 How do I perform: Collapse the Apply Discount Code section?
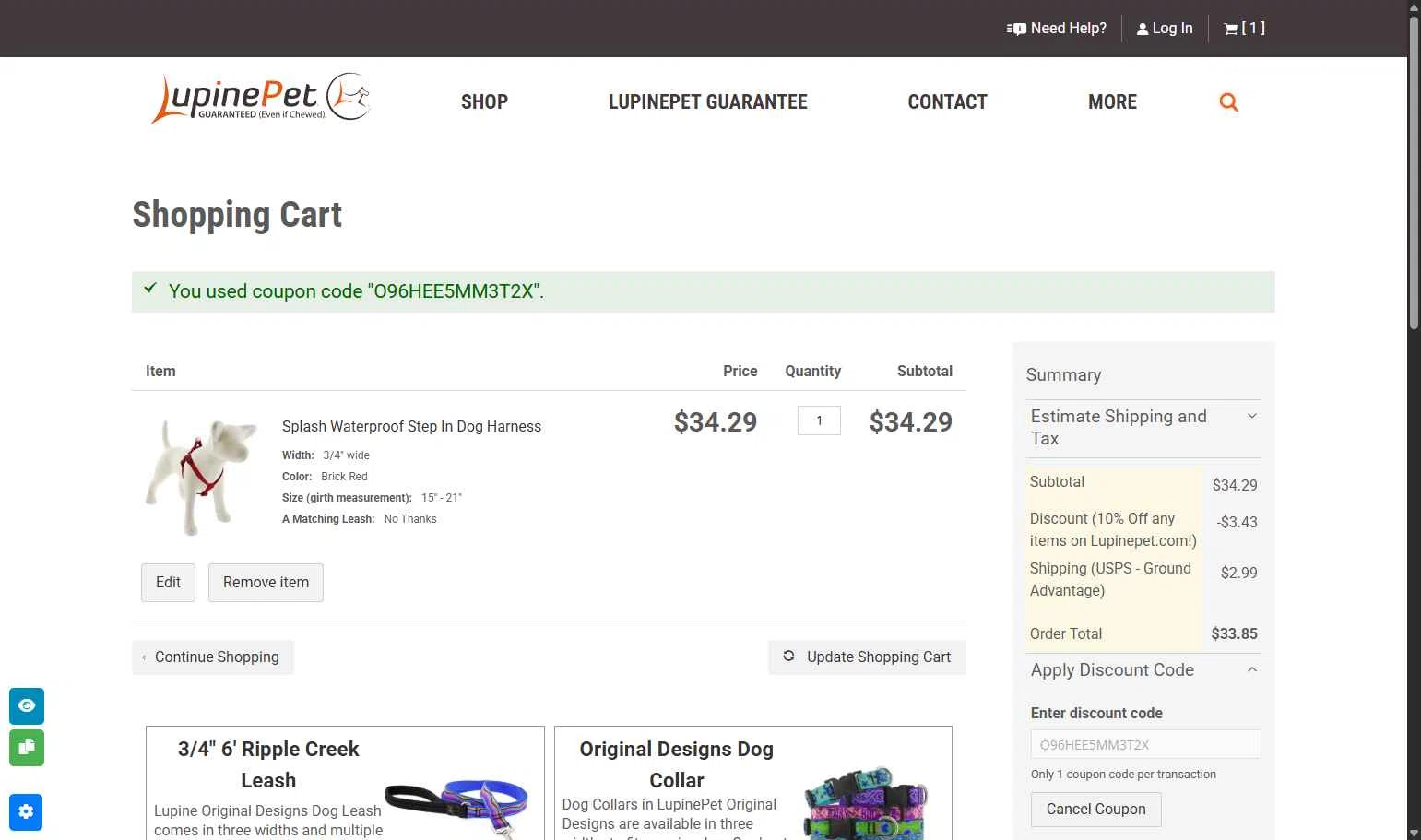coord(1143,670)
